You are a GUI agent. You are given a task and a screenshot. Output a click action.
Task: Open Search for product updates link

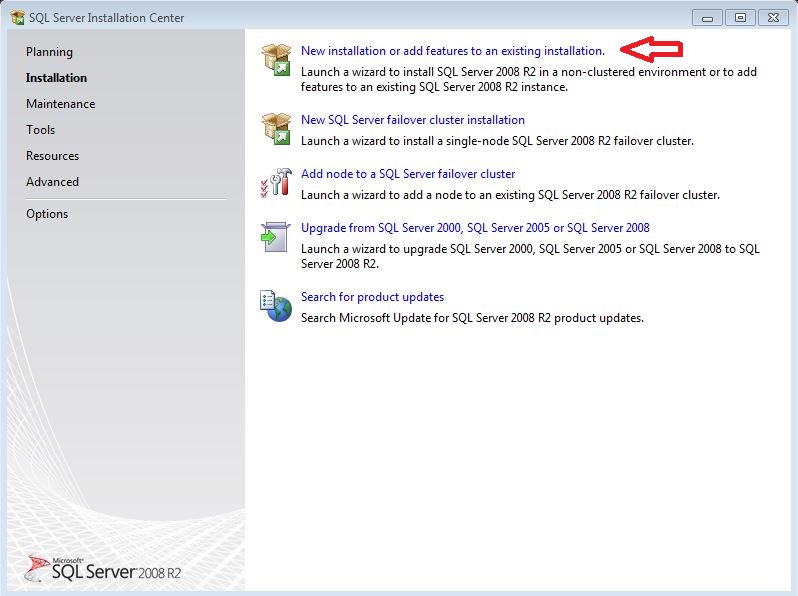coord(373,297)
